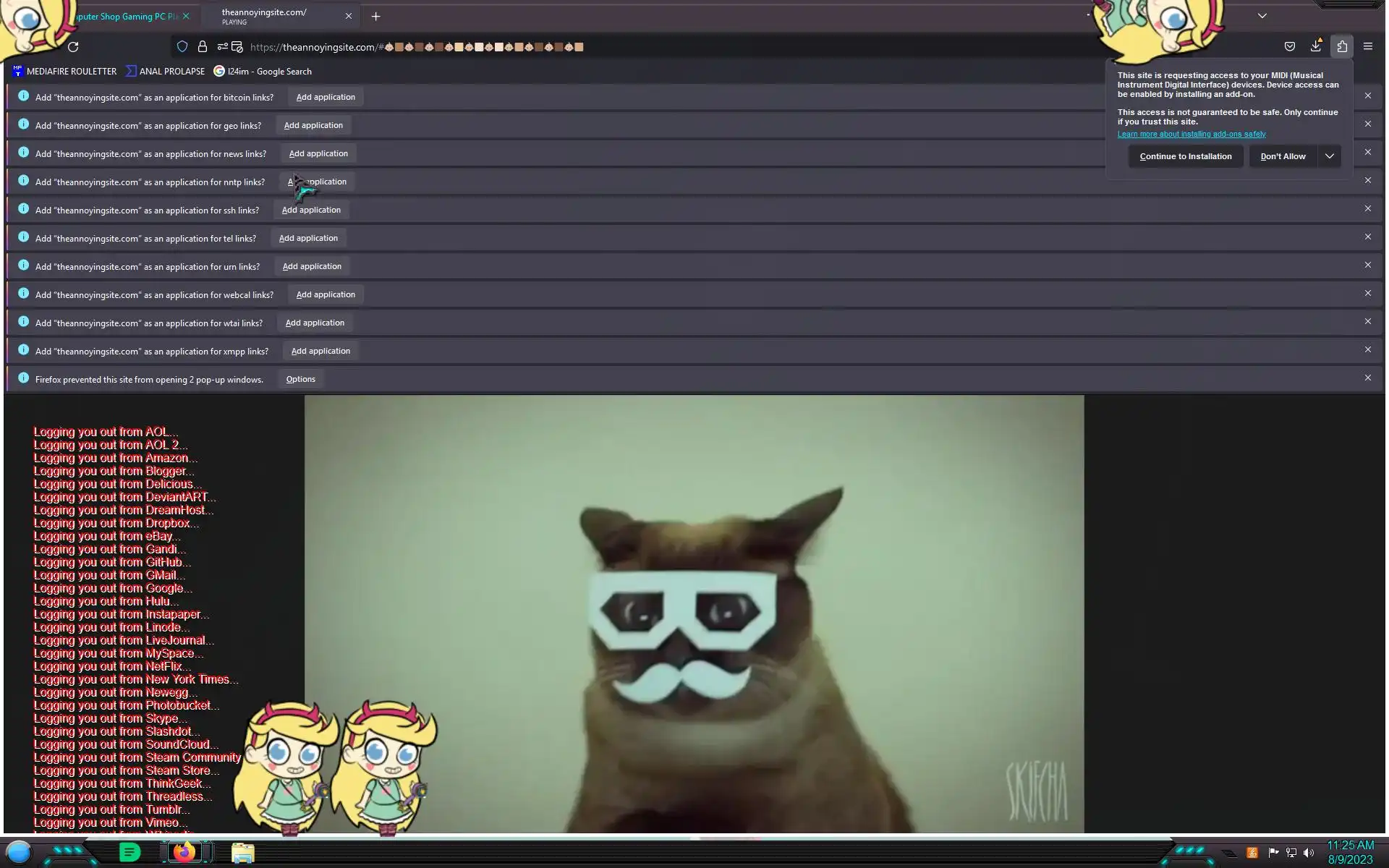Open Firefox hamburger application menu

pos(1367,46)
